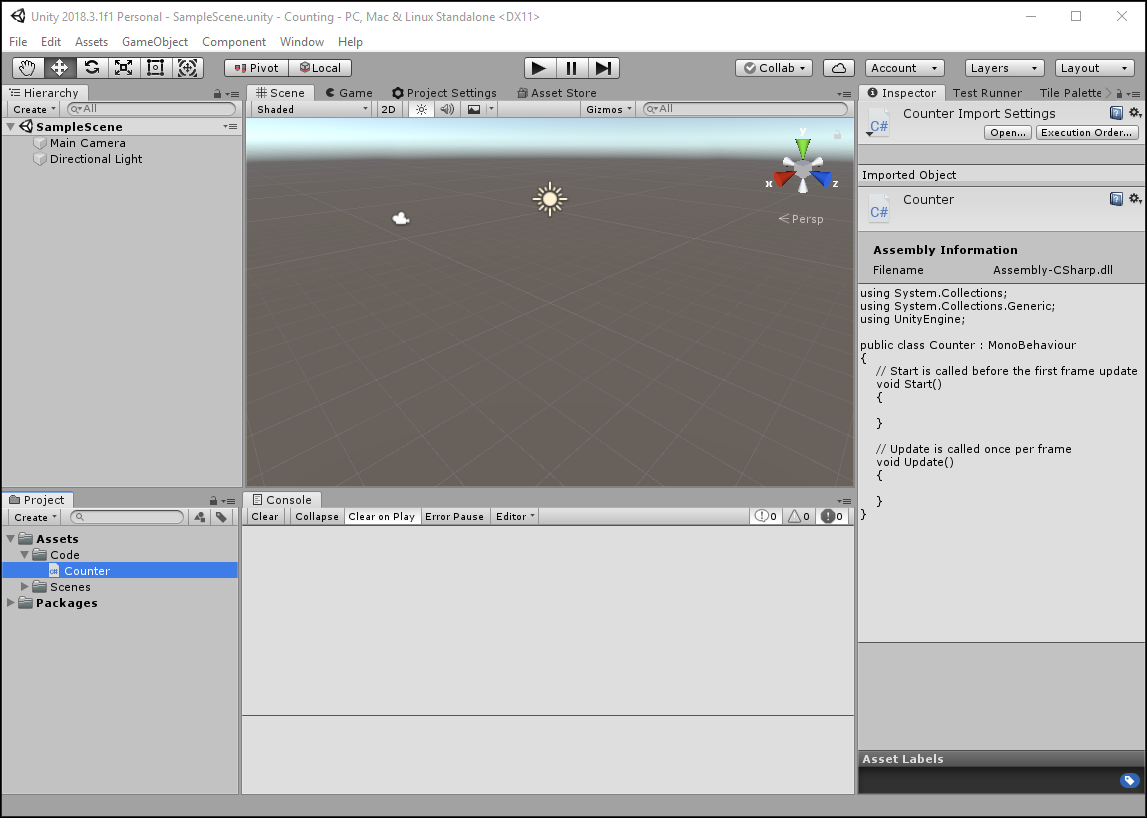Viewport: 1147px width, 818px height.
Task: Open the Shaded draw mode dropdown
Action: coord(311,109)
